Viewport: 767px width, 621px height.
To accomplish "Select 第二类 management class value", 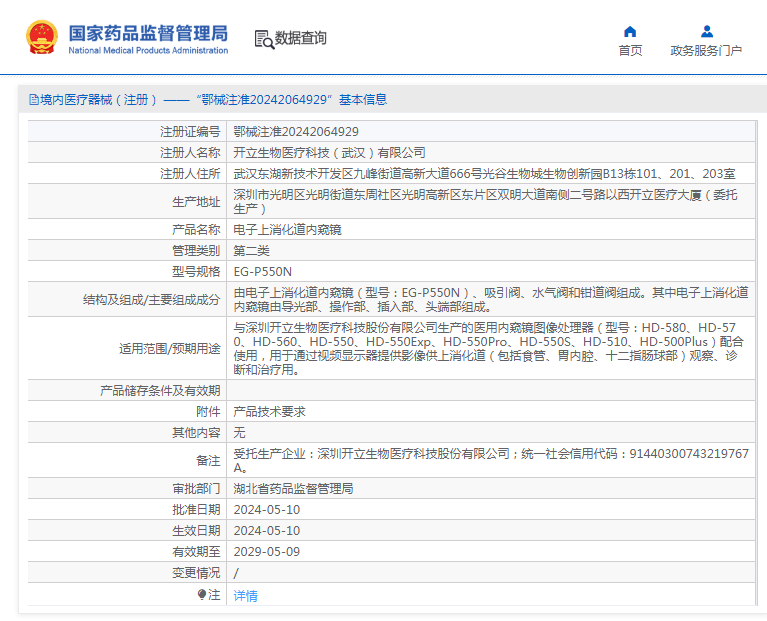I will 251,250.
